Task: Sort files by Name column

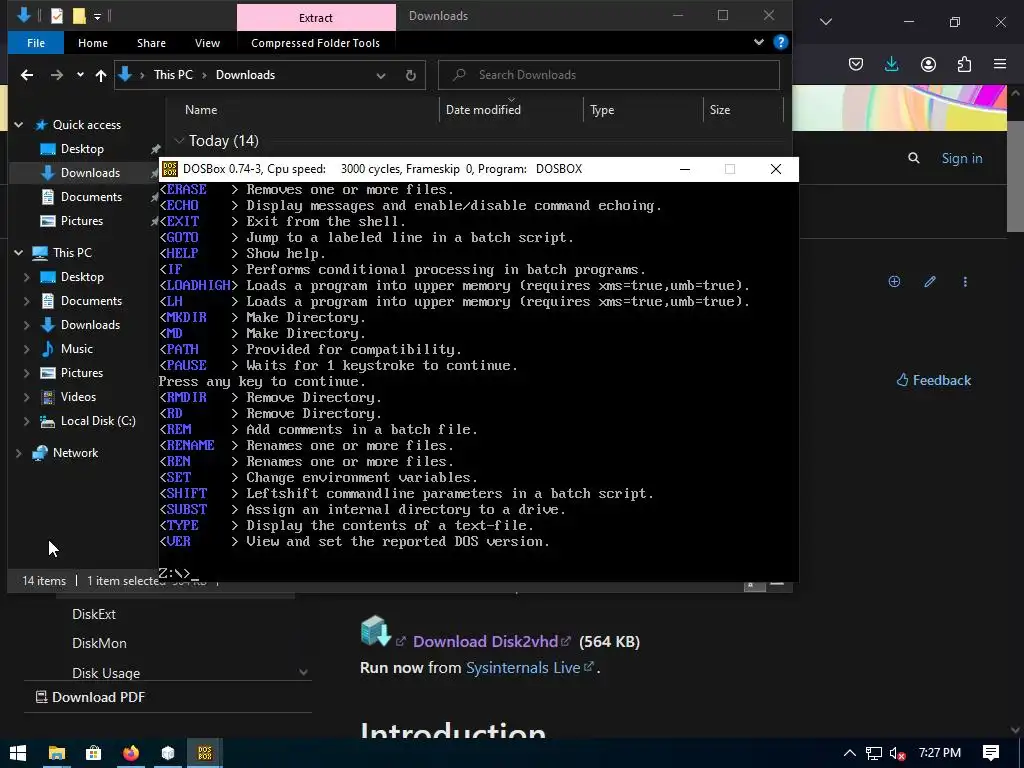Action: pos(201,110)
